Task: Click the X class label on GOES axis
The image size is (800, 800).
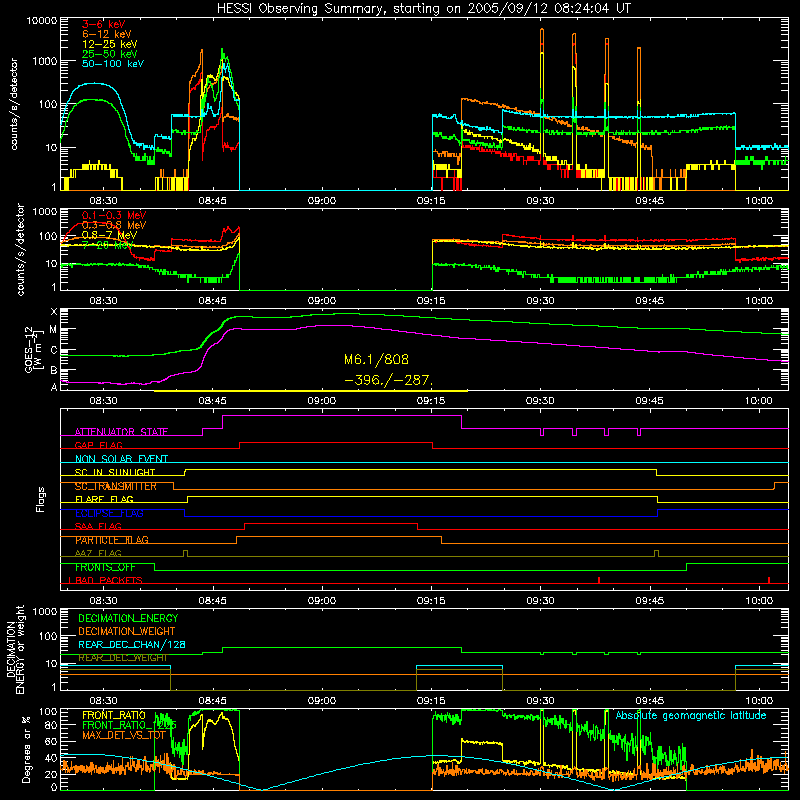Action: (54, 312)
